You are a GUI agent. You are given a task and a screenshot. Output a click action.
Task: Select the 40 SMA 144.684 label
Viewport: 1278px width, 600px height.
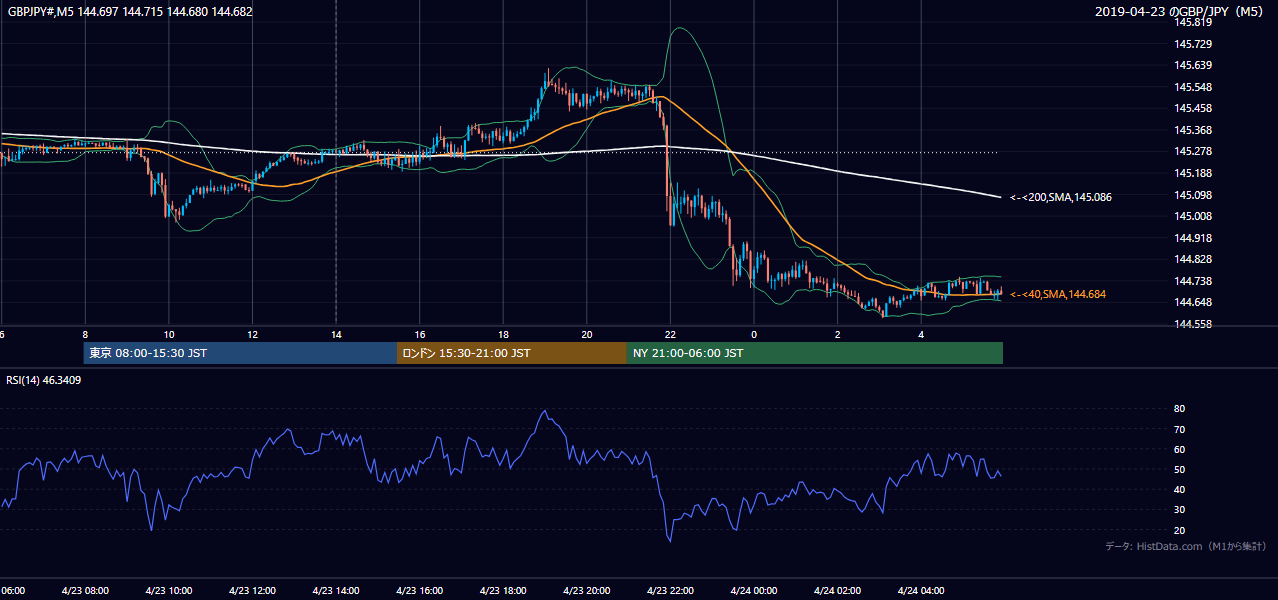1058,294
